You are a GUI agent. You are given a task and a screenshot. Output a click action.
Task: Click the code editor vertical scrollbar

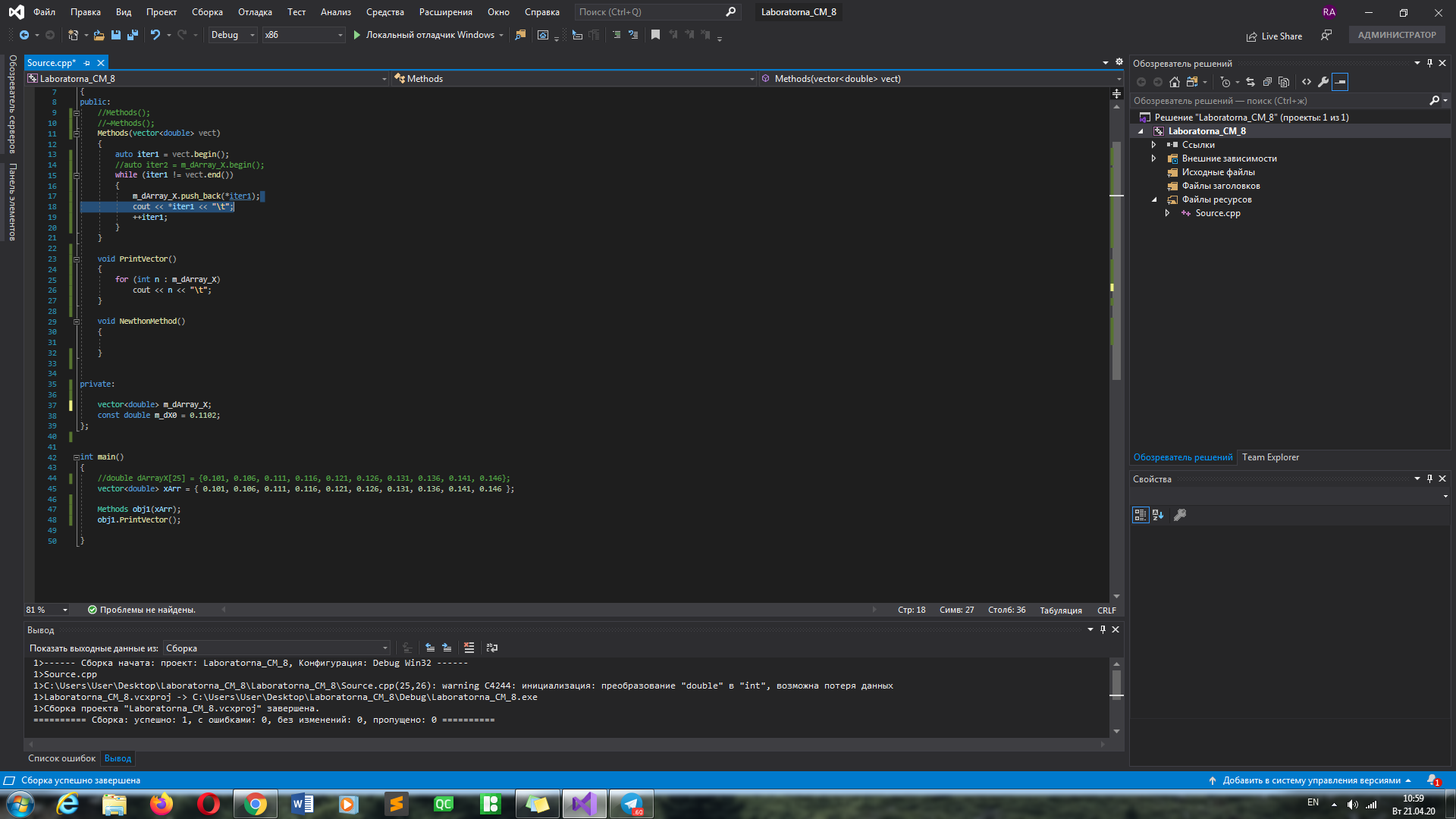[1116, 349]
